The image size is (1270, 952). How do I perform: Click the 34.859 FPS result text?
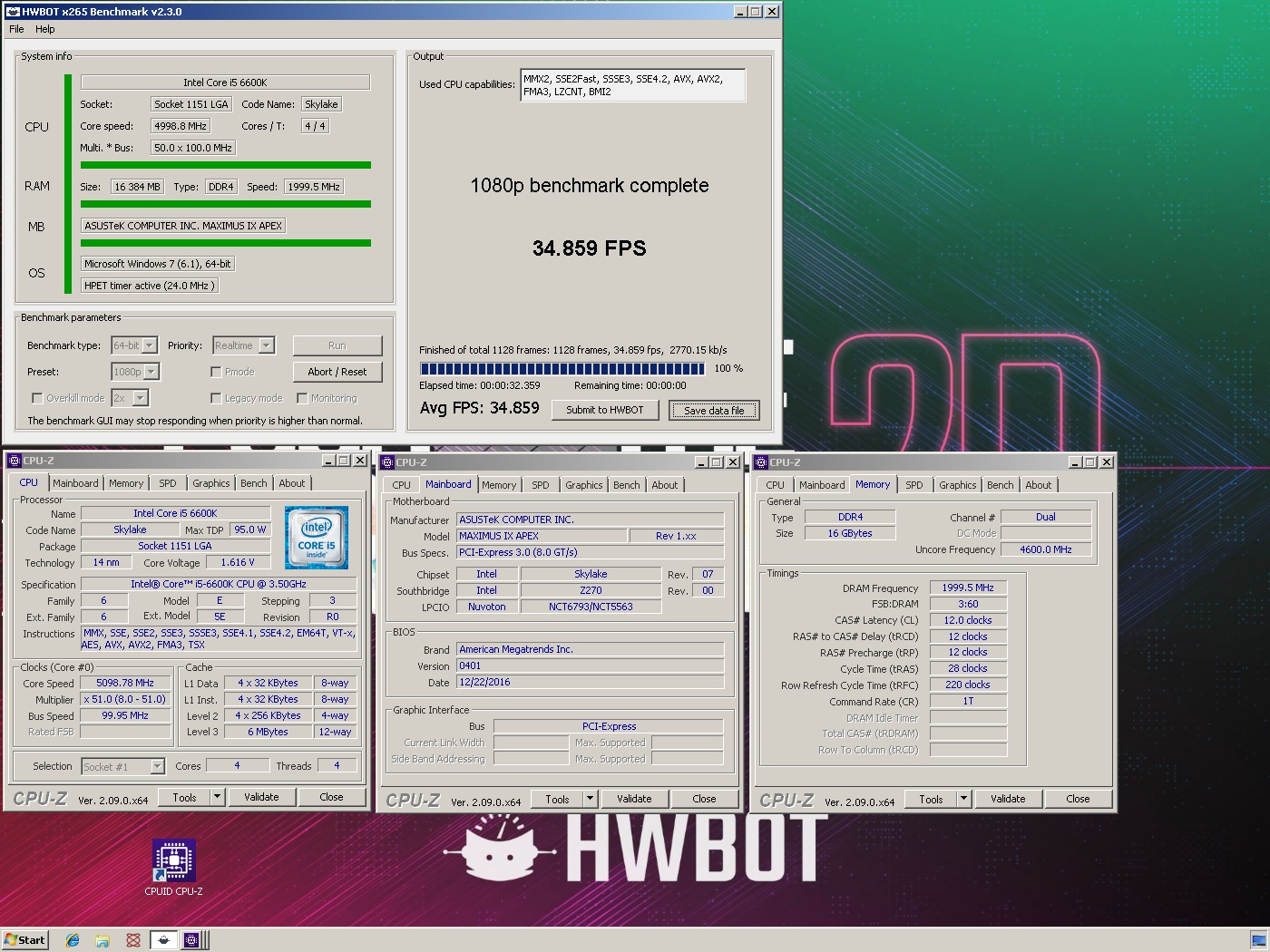point(590,248)
